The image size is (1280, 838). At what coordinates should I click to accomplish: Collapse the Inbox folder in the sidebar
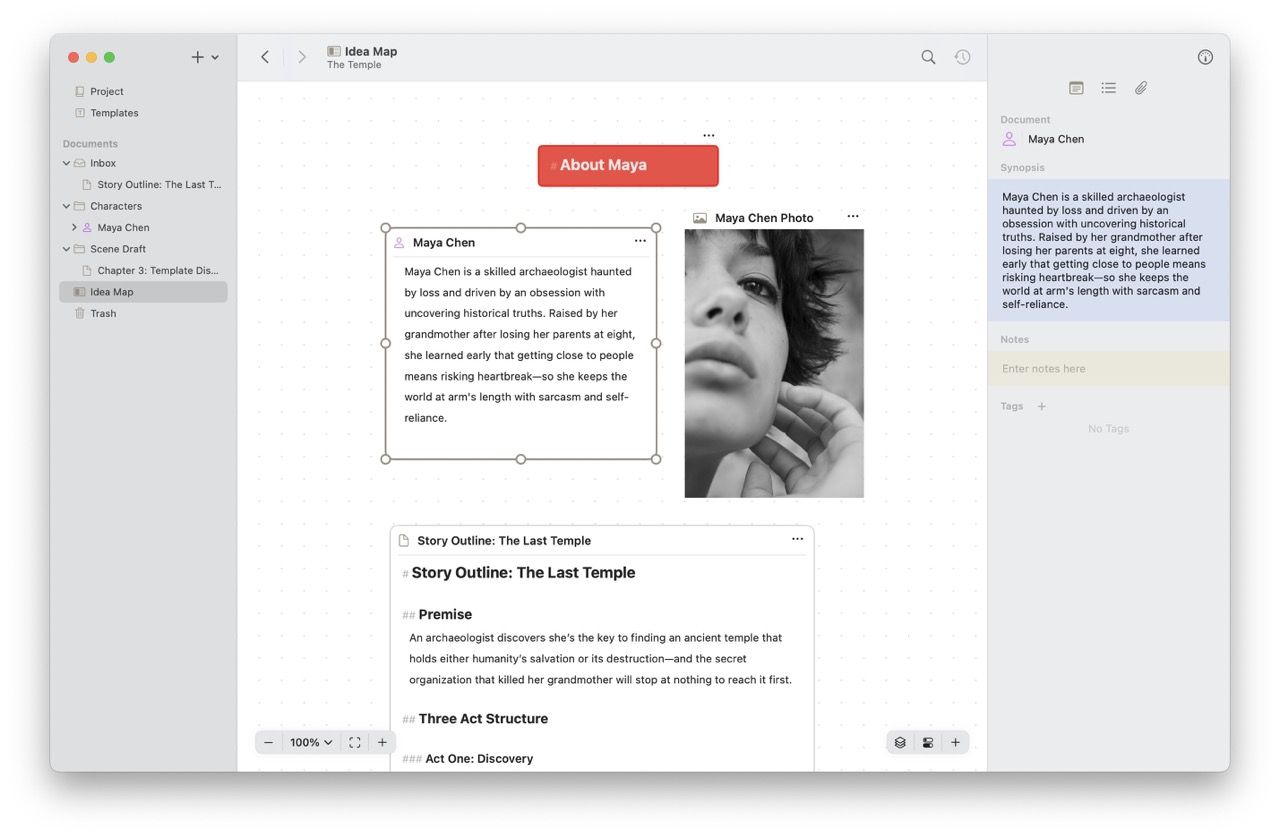[66, 162]
